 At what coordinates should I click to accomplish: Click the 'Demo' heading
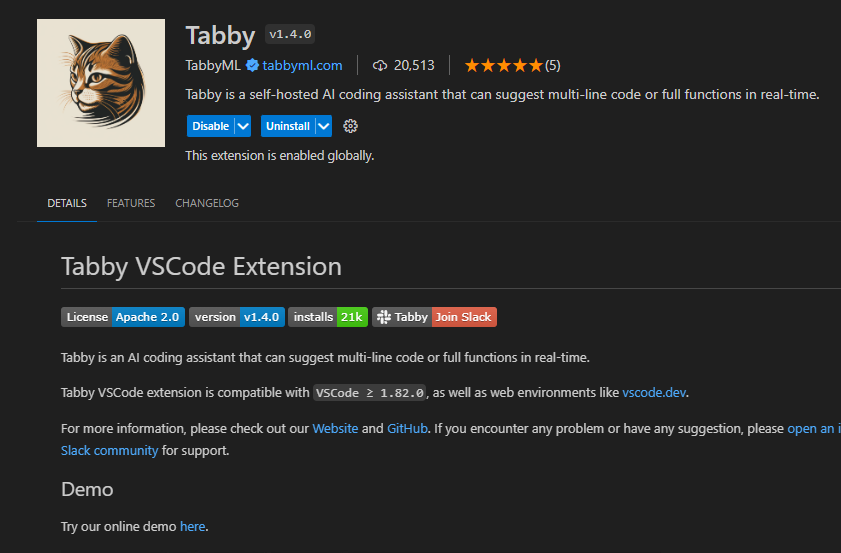tap(87, 490)
